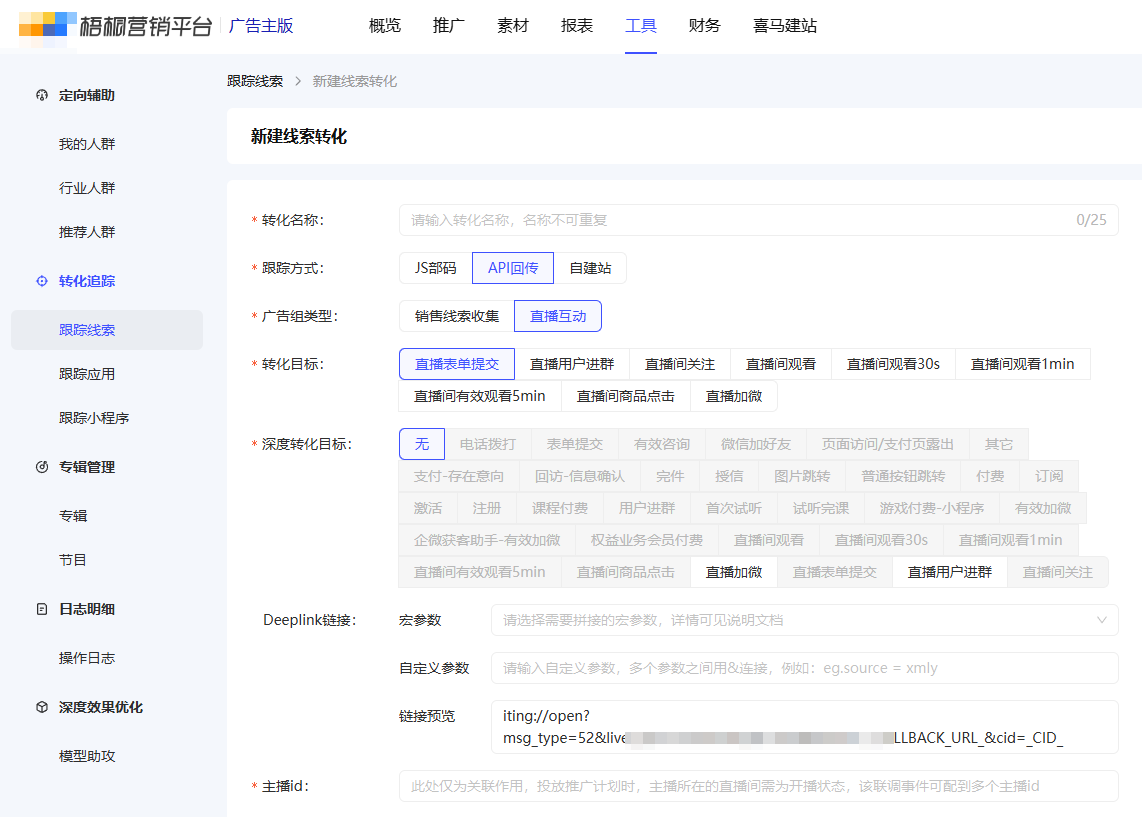Open 模型助攻 in the sidebar
The image size is (1142, 817).
(x=87, y=756)
